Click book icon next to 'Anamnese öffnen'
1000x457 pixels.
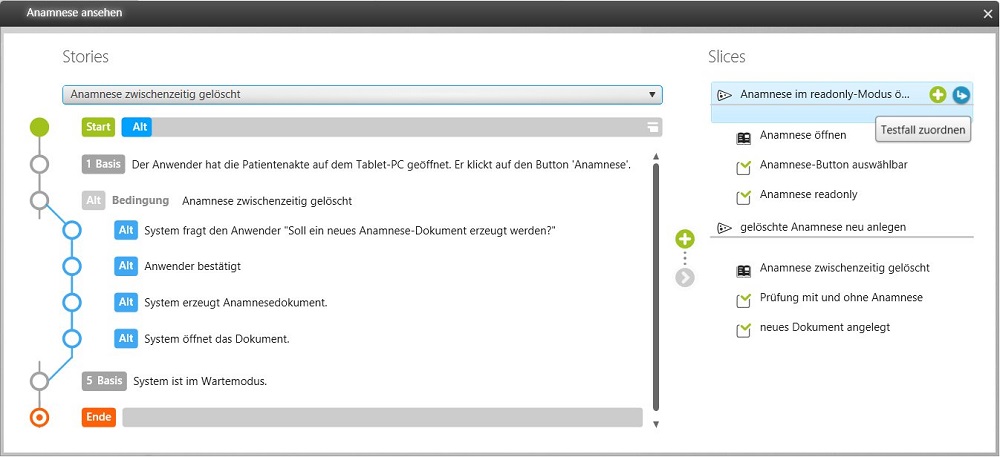click(743, 137)
